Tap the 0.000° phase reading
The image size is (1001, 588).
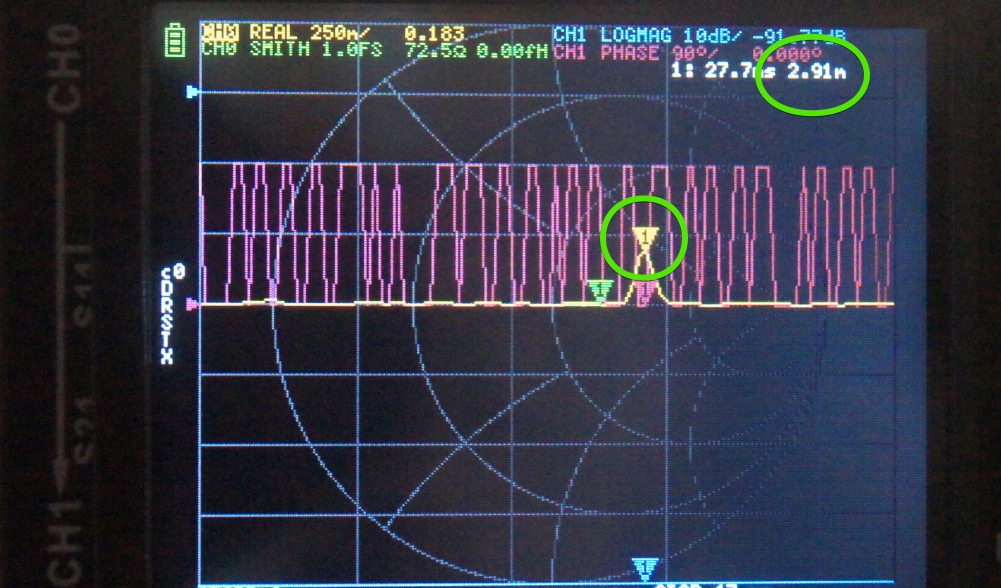pyautogui.click(x=786, y=54)
